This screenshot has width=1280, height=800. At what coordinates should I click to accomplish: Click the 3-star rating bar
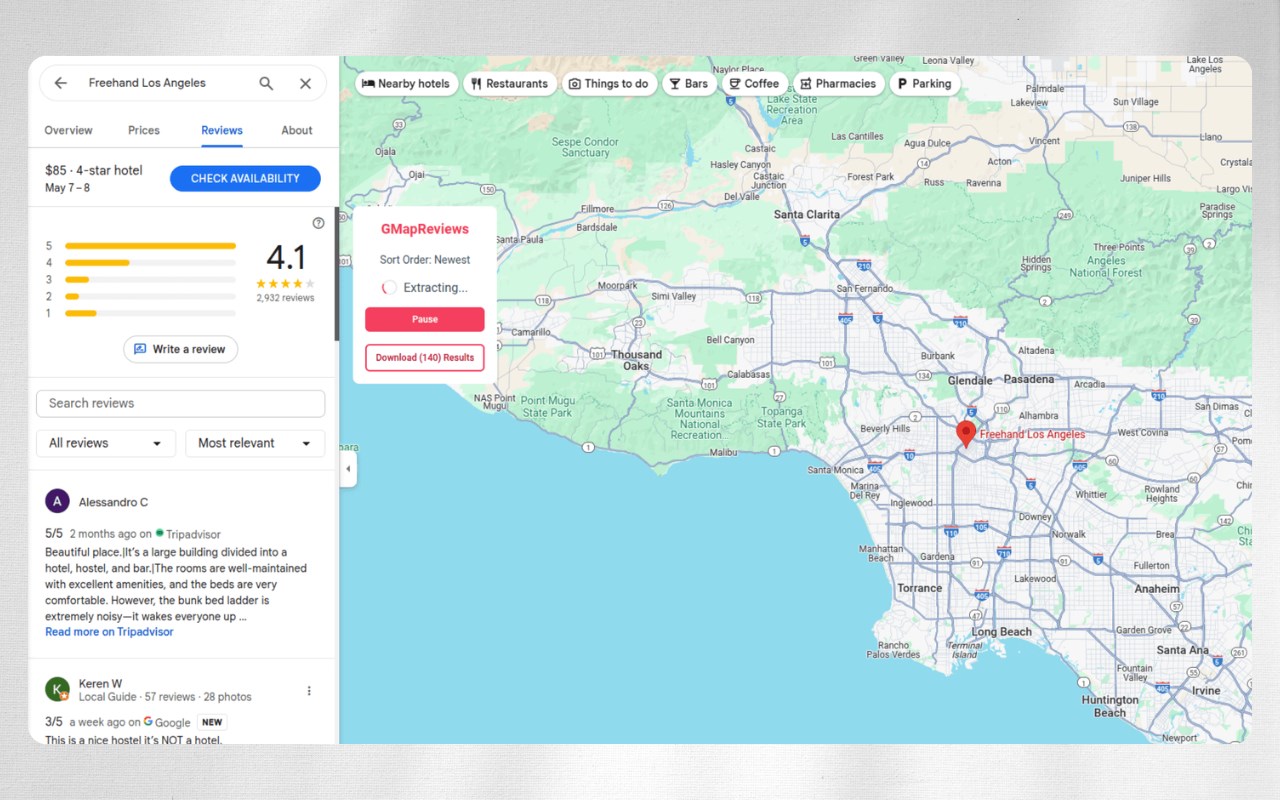tap(150, 280)
